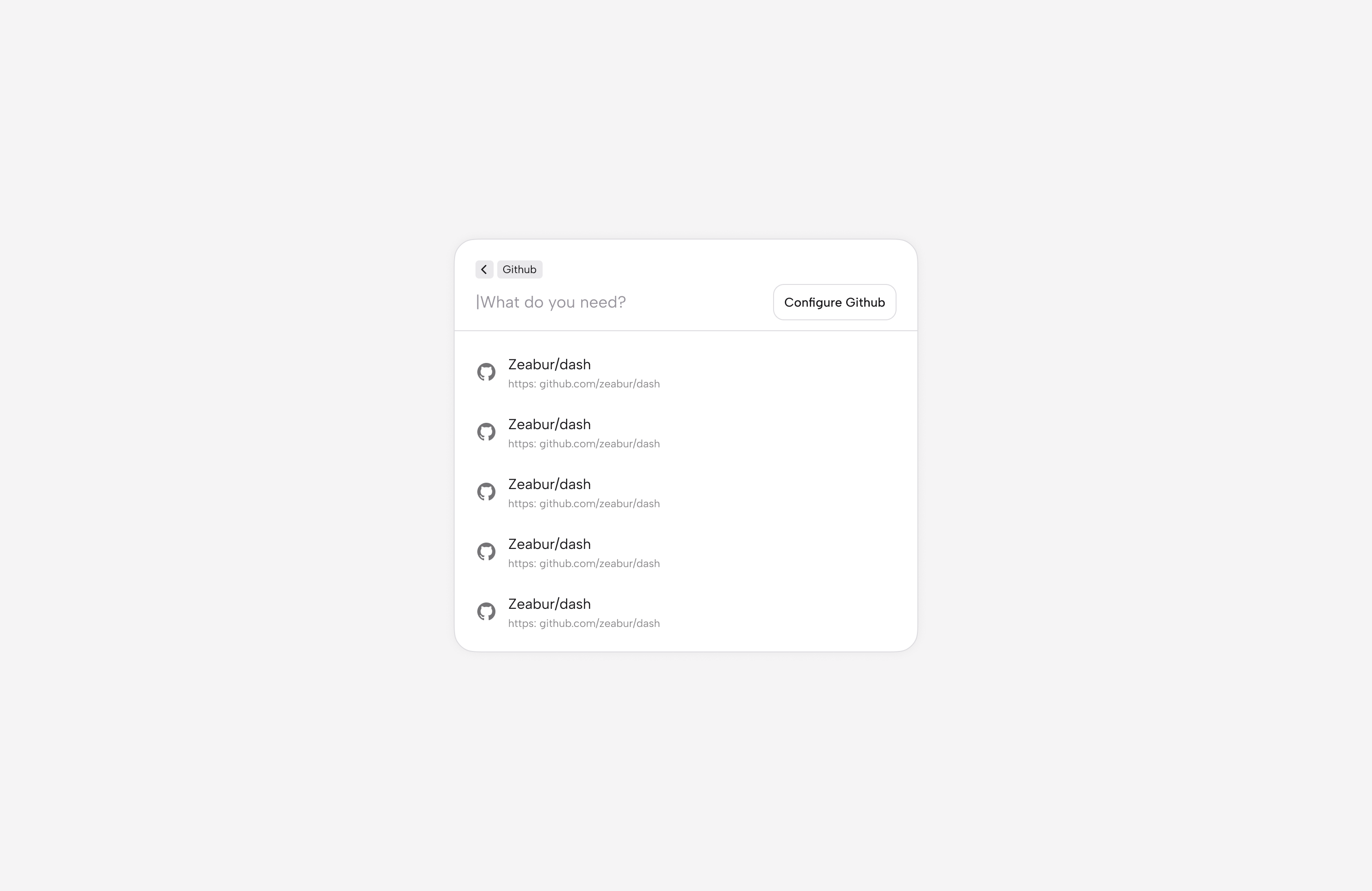Screen dimensions: 1372x891
Task: Click the GitHub logo of the fourth repository
Action: click(x=486, y=552)
